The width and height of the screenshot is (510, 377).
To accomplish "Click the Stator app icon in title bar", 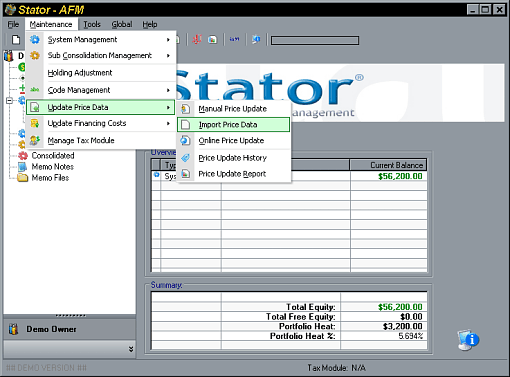I will [10, 10].
